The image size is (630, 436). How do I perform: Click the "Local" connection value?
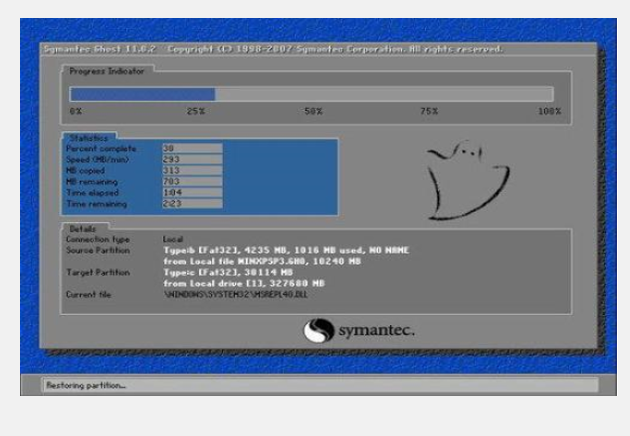coord(173,239)
